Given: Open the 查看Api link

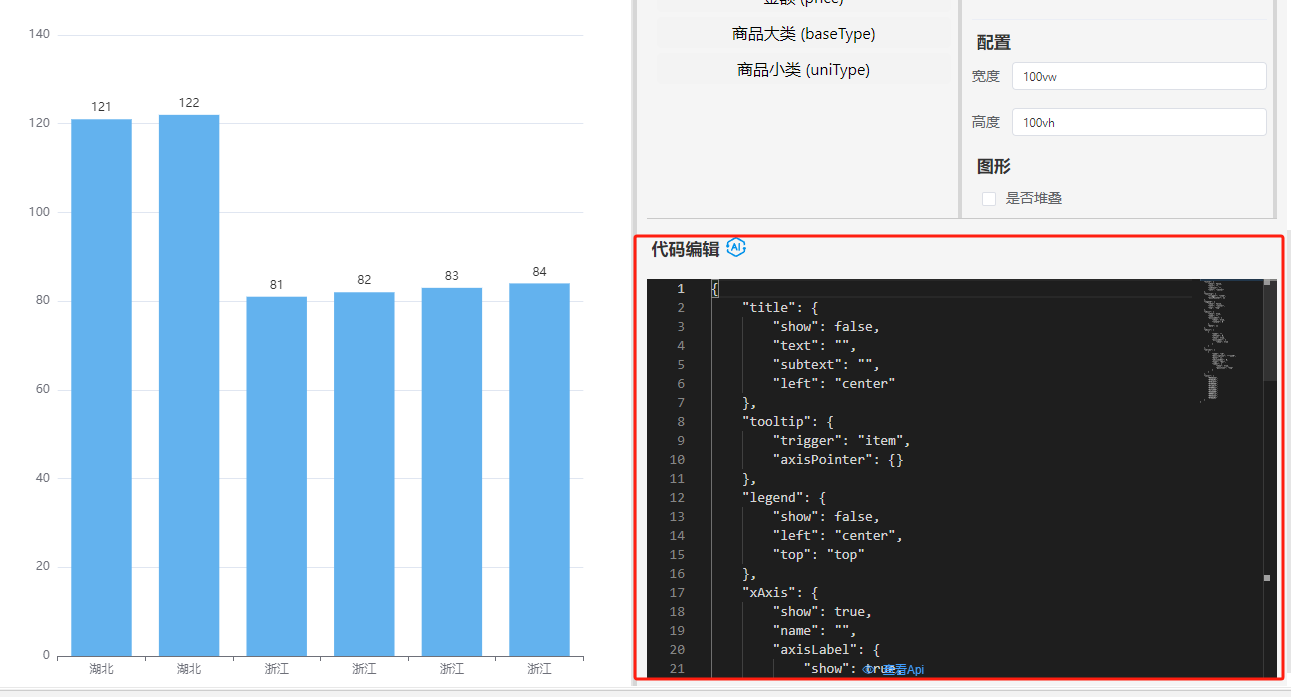Looking at the screenshot, I should tap(893, 670).
